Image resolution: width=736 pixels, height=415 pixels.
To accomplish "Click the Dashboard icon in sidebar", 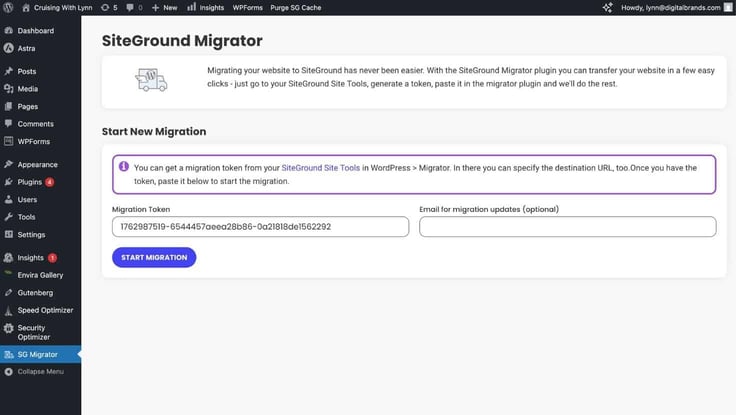I will [x=8, y=31].
